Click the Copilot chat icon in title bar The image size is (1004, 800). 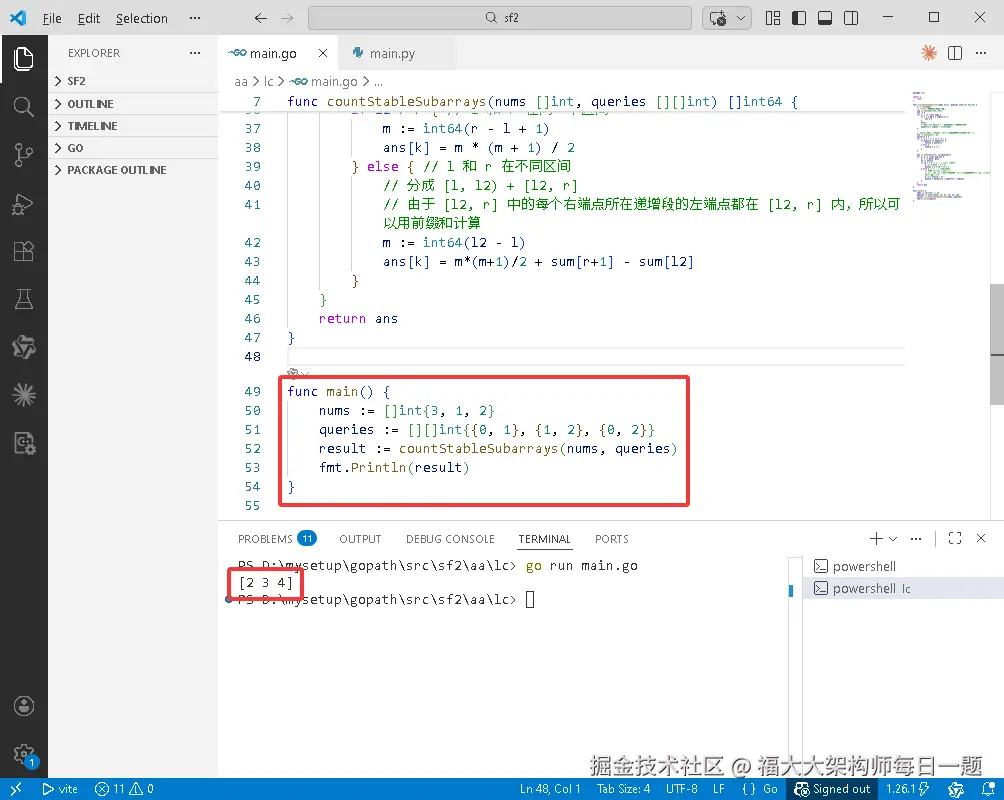718,18
